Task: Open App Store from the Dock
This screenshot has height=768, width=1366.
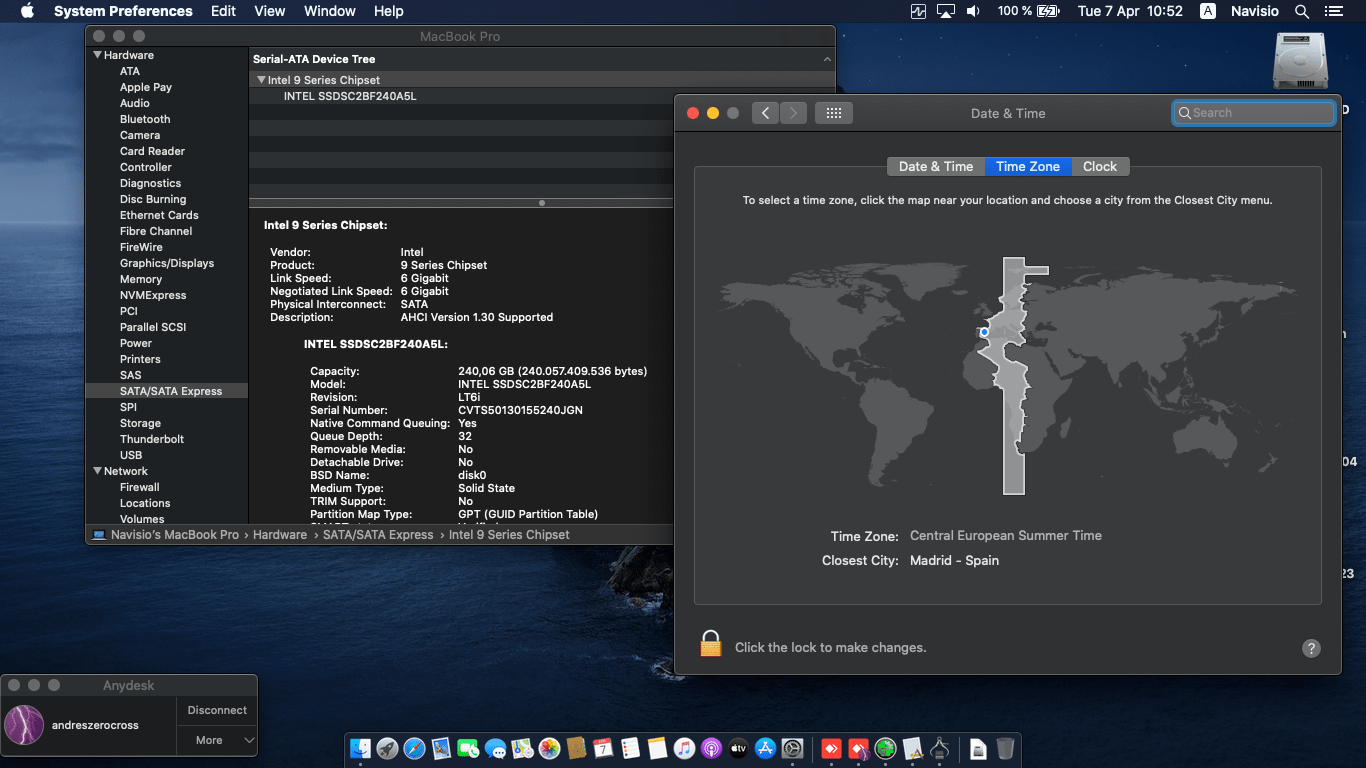Action: (x=766, y=748)
